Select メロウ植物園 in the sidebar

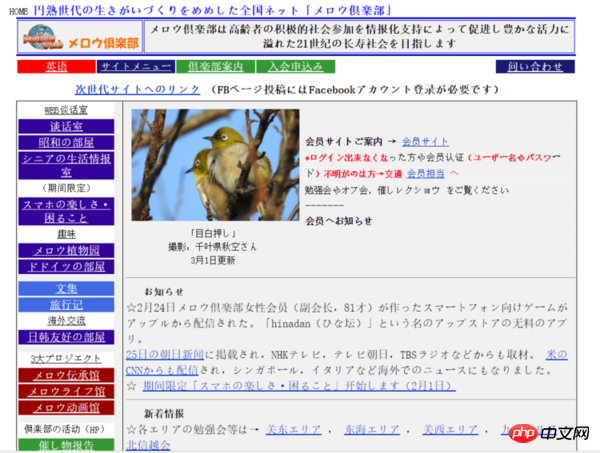pyautogui.click(x=66, y=251)
